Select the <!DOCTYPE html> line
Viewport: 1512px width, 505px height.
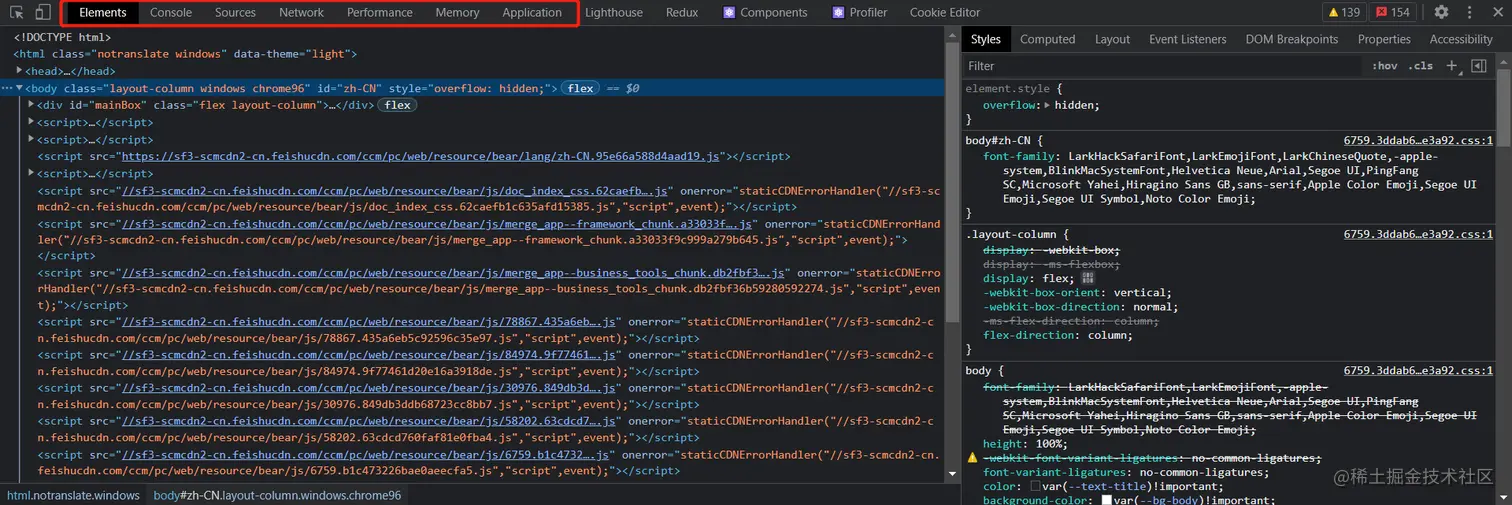tap(62, 37)
